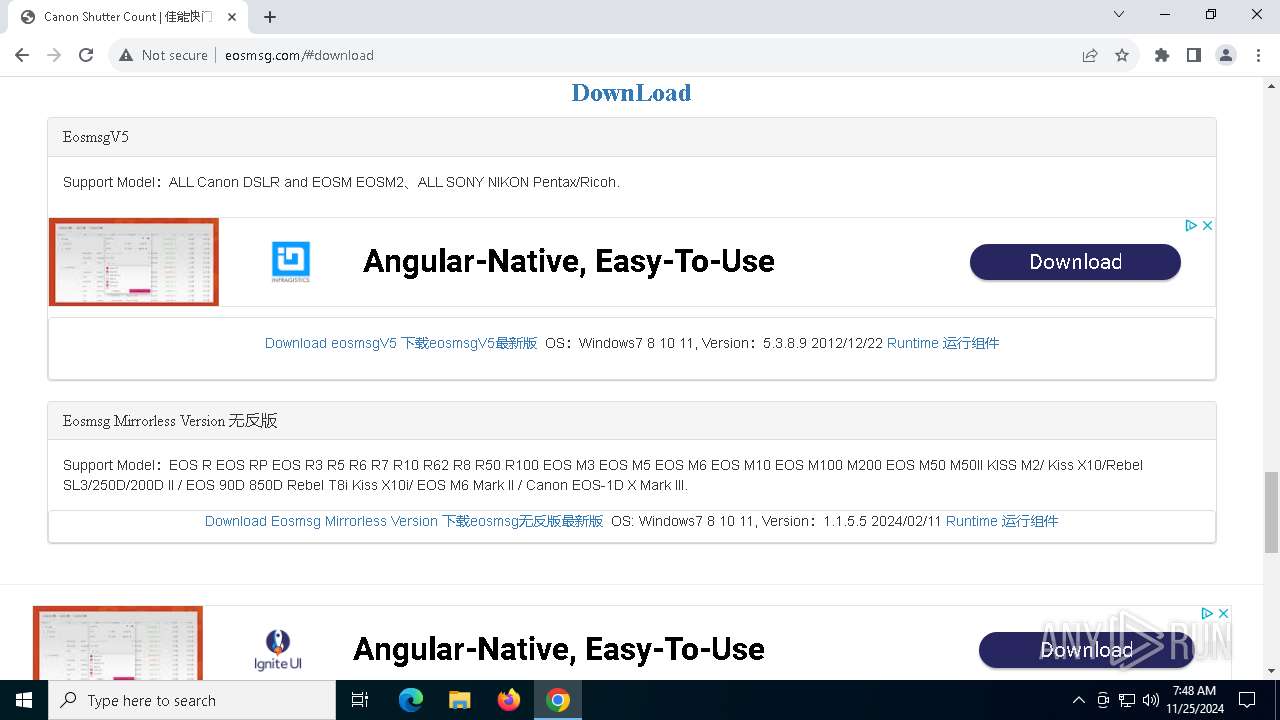Select the Canon Shutter Count tab

click(130, 17)
